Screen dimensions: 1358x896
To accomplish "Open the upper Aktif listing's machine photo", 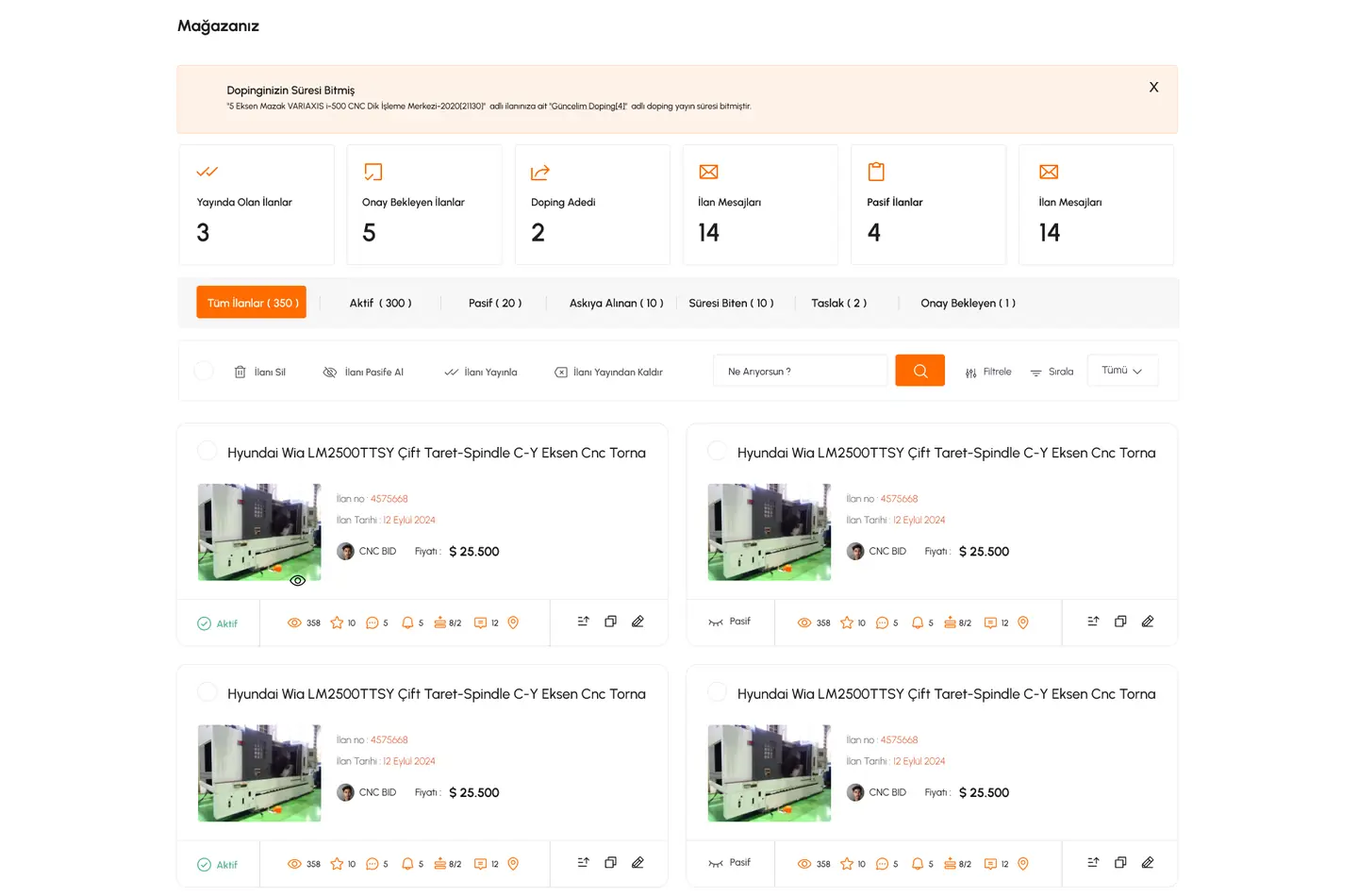I will click(259, 532).
